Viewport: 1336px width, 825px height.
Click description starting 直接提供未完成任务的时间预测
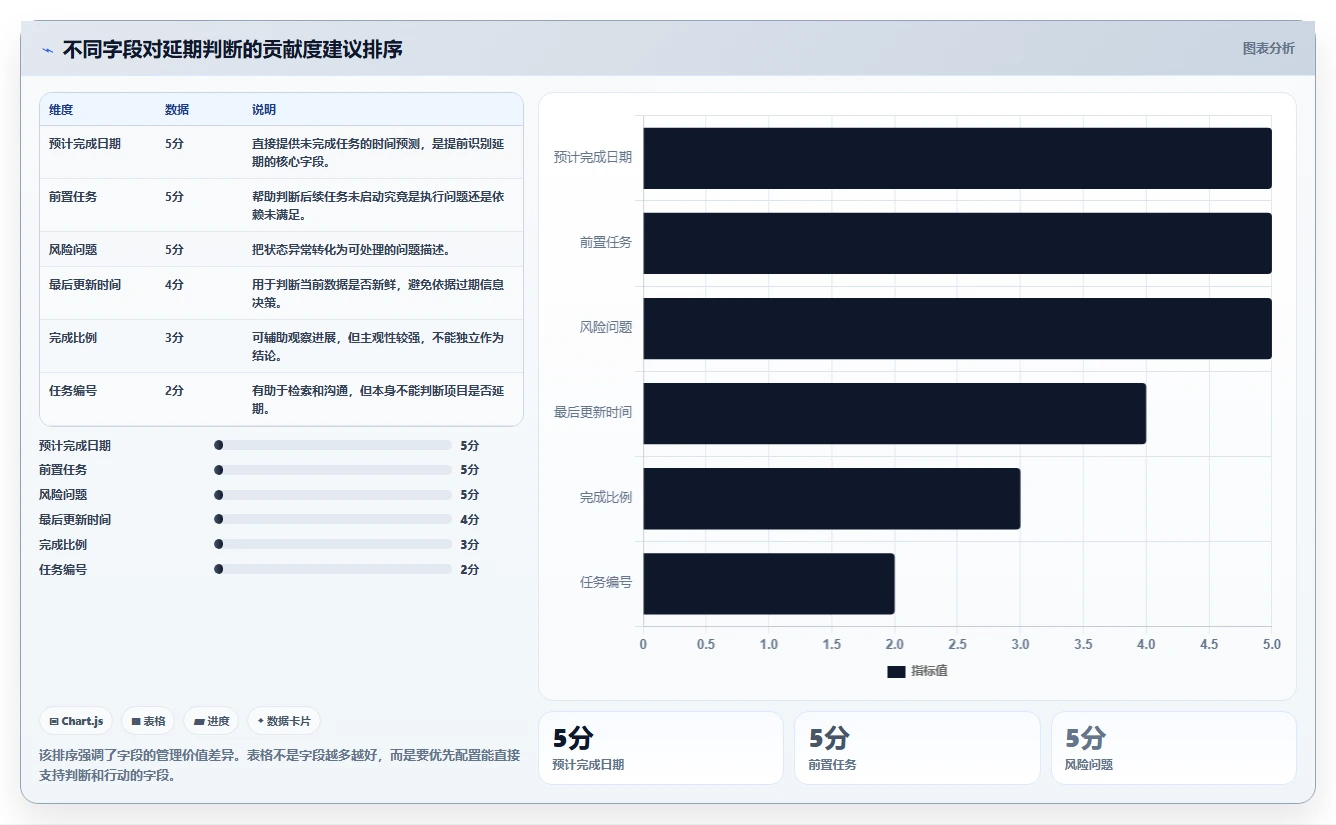click(x=378, y=152)
